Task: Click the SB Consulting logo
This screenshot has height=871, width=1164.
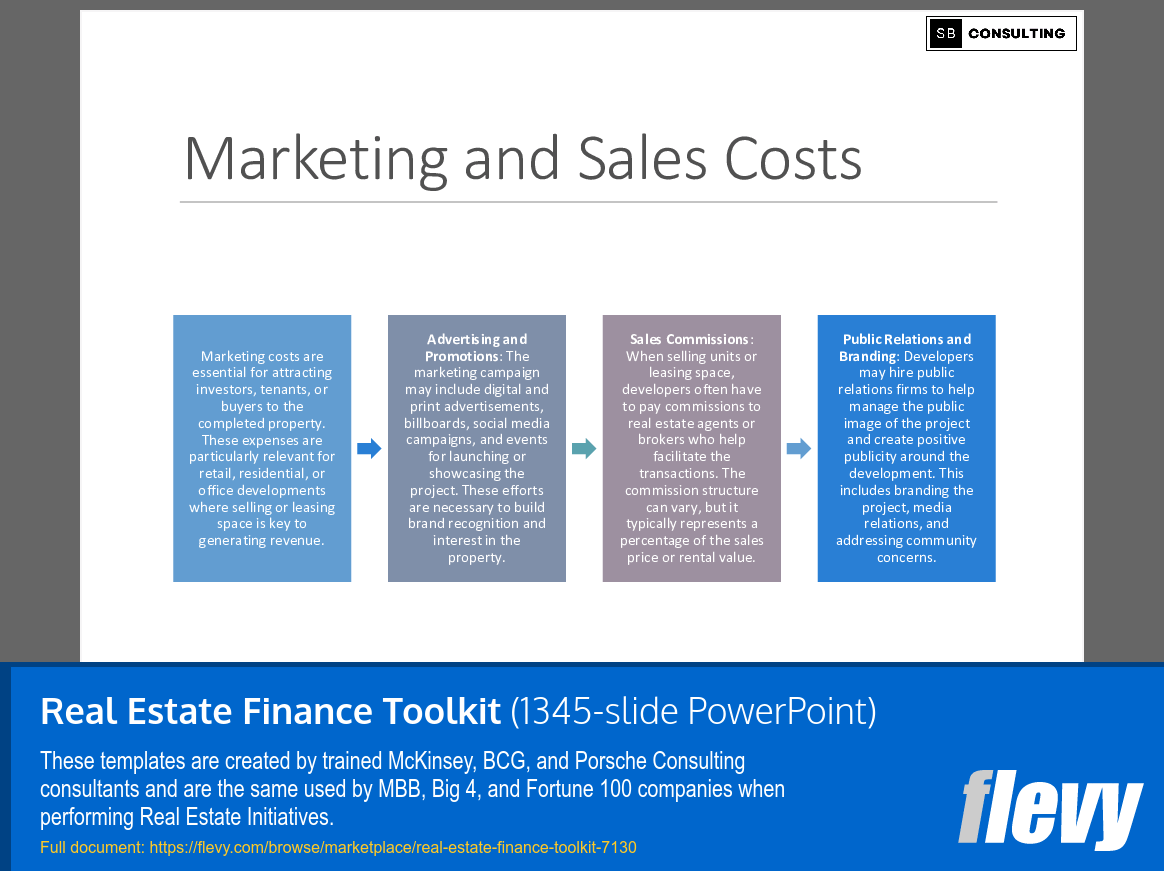Action: pyautogui.click(x=1000, y=33)
